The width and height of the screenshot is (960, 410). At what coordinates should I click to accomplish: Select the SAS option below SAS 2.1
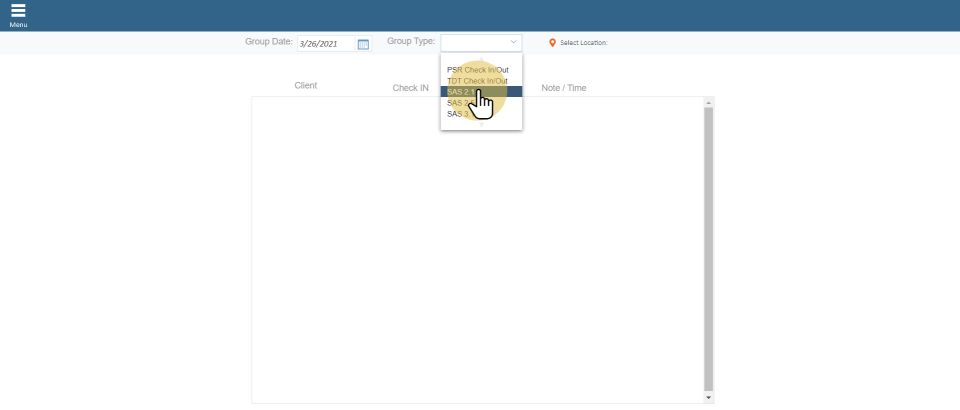pyautogui.click(x=458, y=103)
